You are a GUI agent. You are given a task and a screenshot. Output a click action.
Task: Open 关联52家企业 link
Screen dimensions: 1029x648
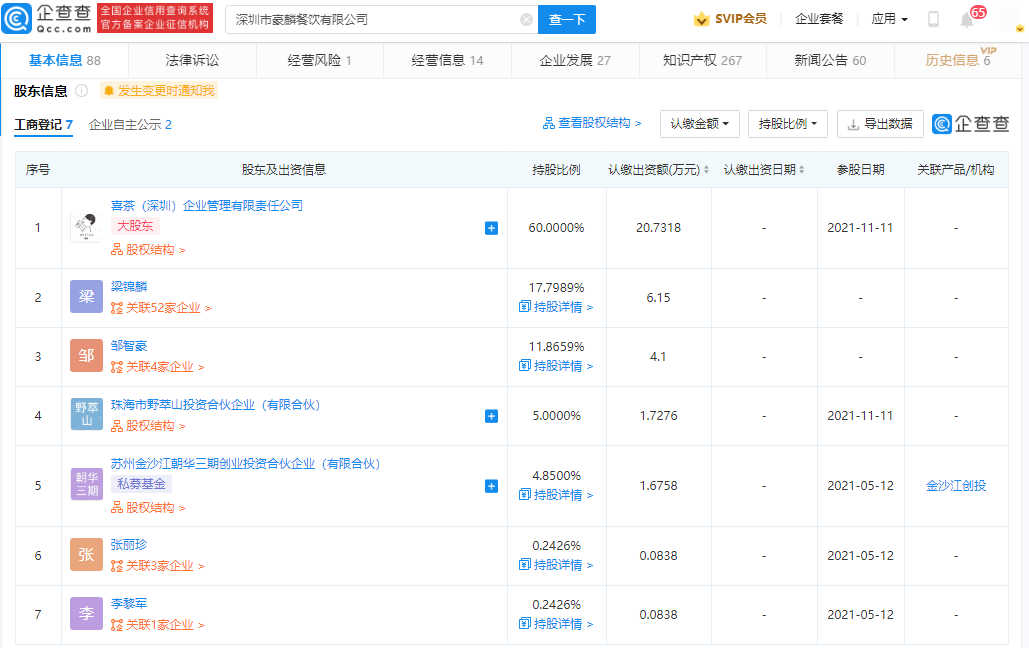(x=161, y=308)
